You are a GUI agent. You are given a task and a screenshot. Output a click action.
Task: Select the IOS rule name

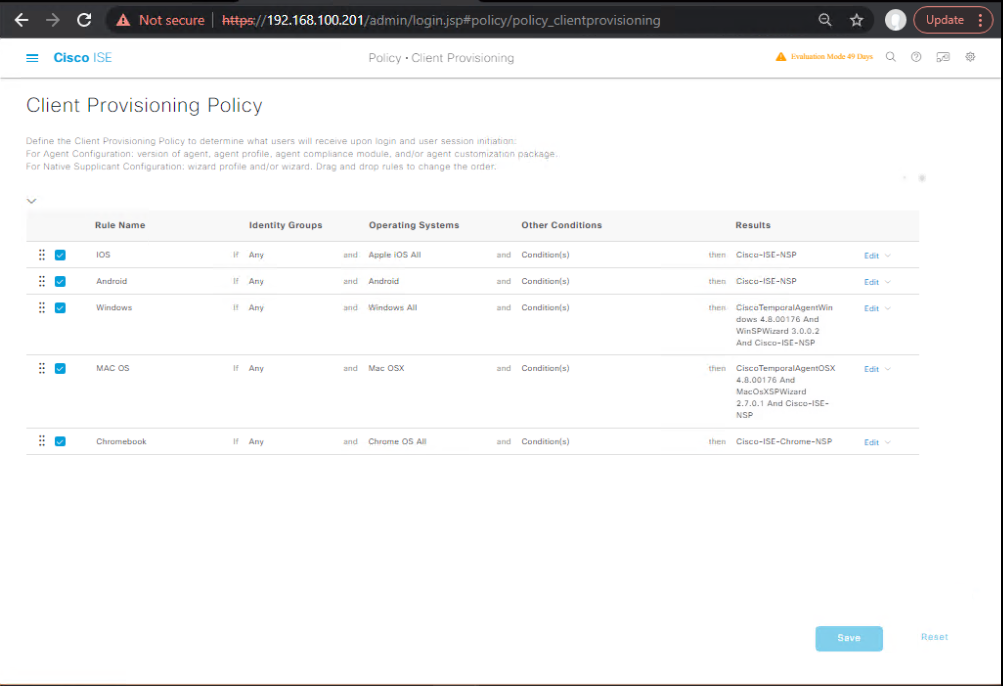(103, 255)
